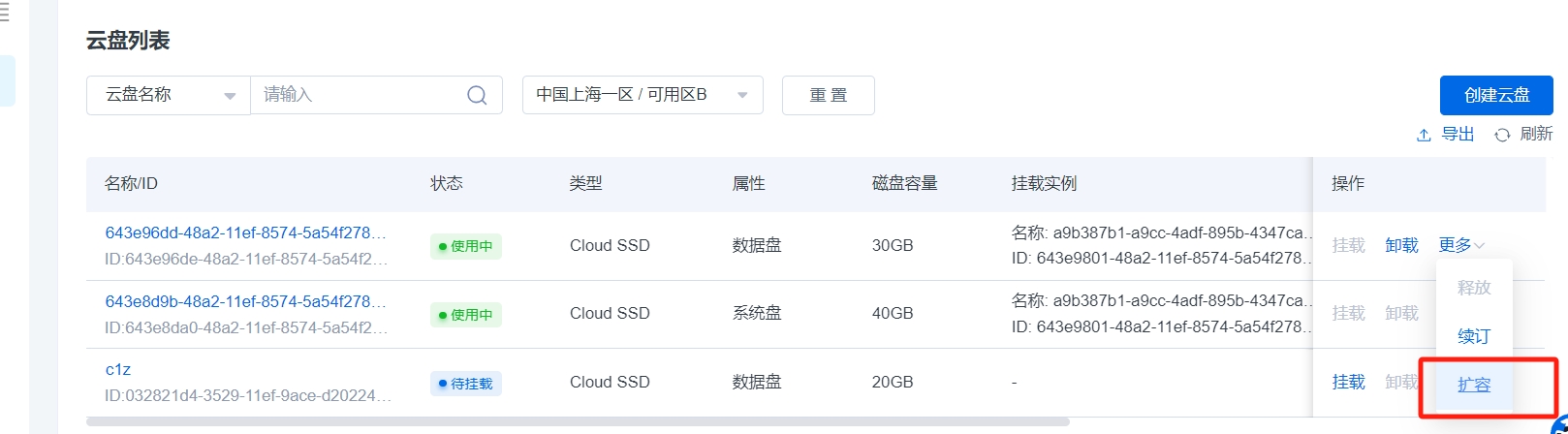Click the 使用中 status tag in first row

(466, 246)
